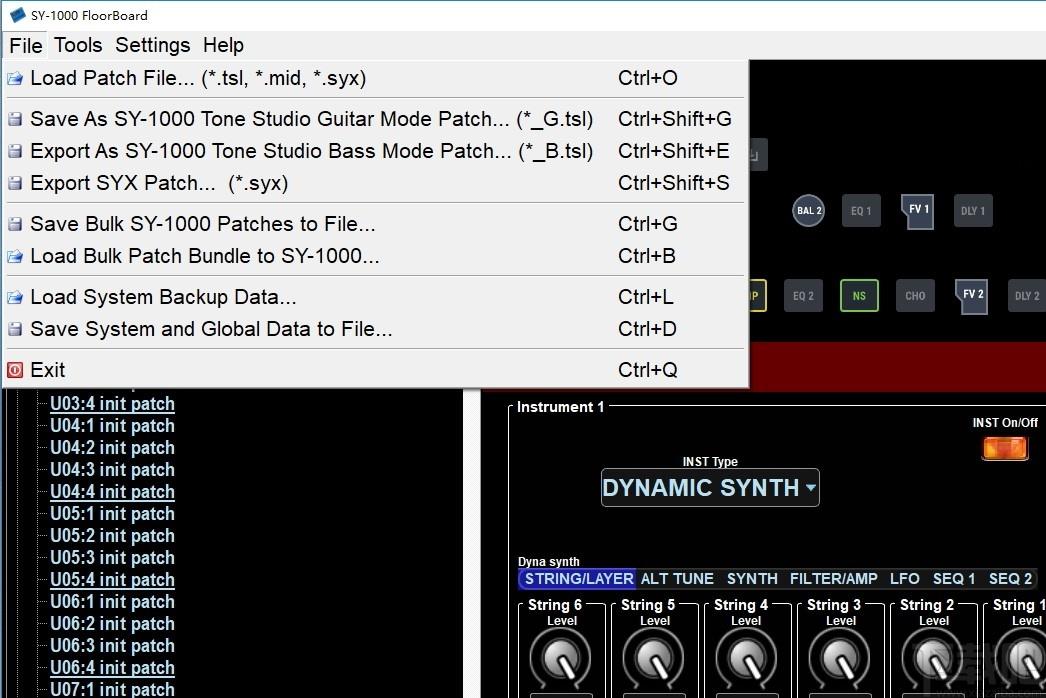1046x698 pixels.
Task: Switch to the SYNTH tab
Action: tap(752, 579)
